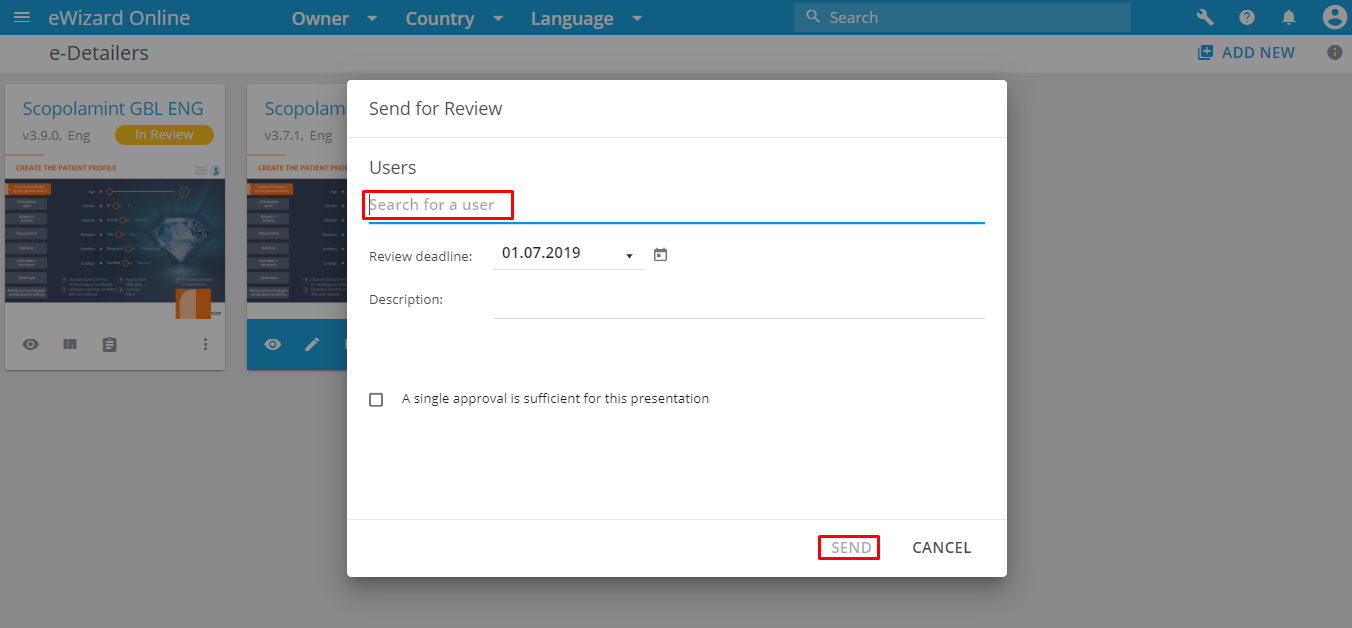Click the info icon beside ADD NEW
This screenshot has height=628, width=1352.
(1334, 53)
